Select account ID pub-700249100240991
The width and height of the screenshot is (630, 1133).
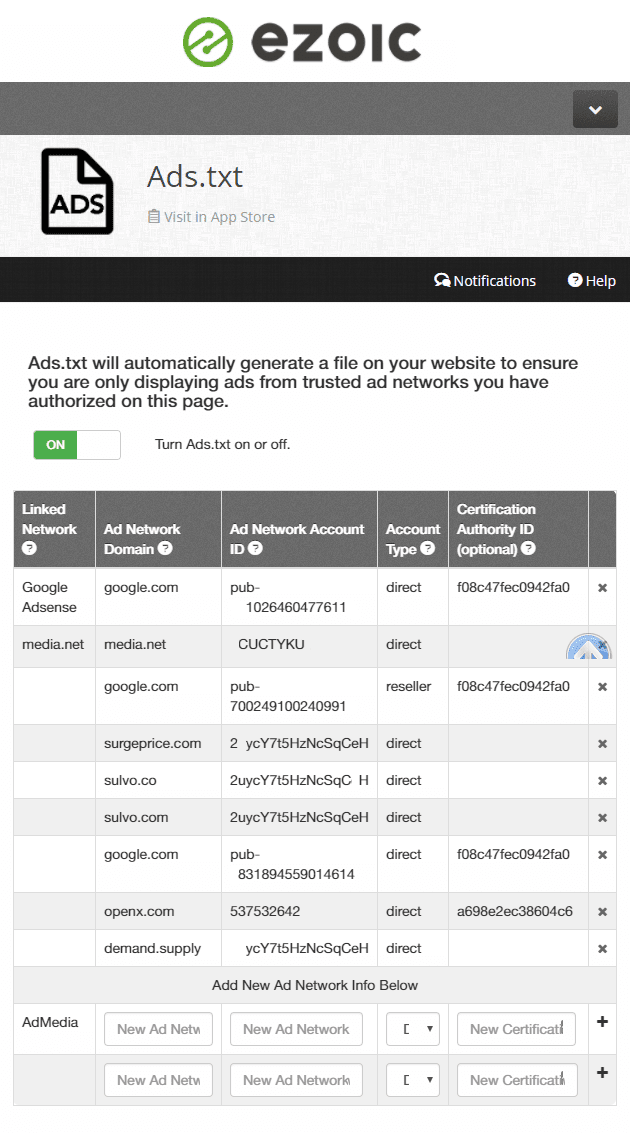[x=288, y=697]
